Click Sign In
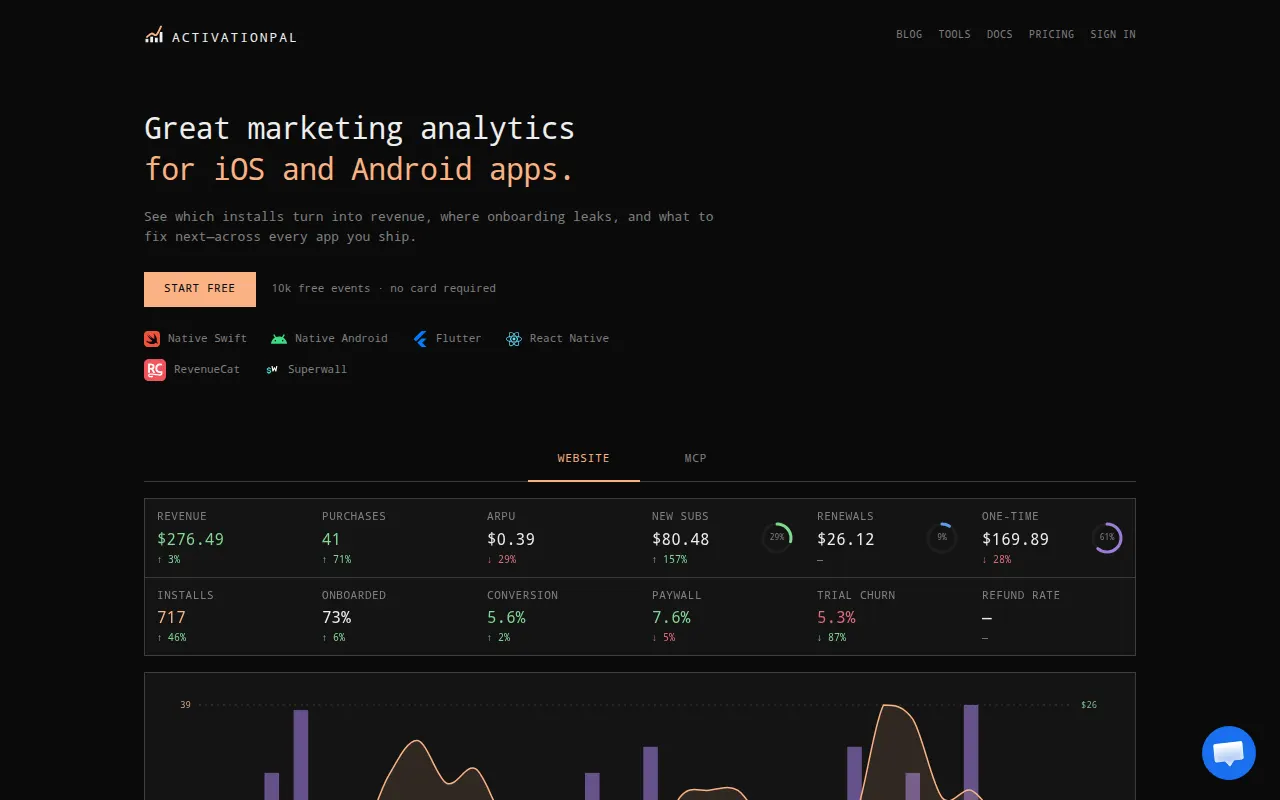Image resolution: width=1280 pixels, height=800 pixels. 1113,35
